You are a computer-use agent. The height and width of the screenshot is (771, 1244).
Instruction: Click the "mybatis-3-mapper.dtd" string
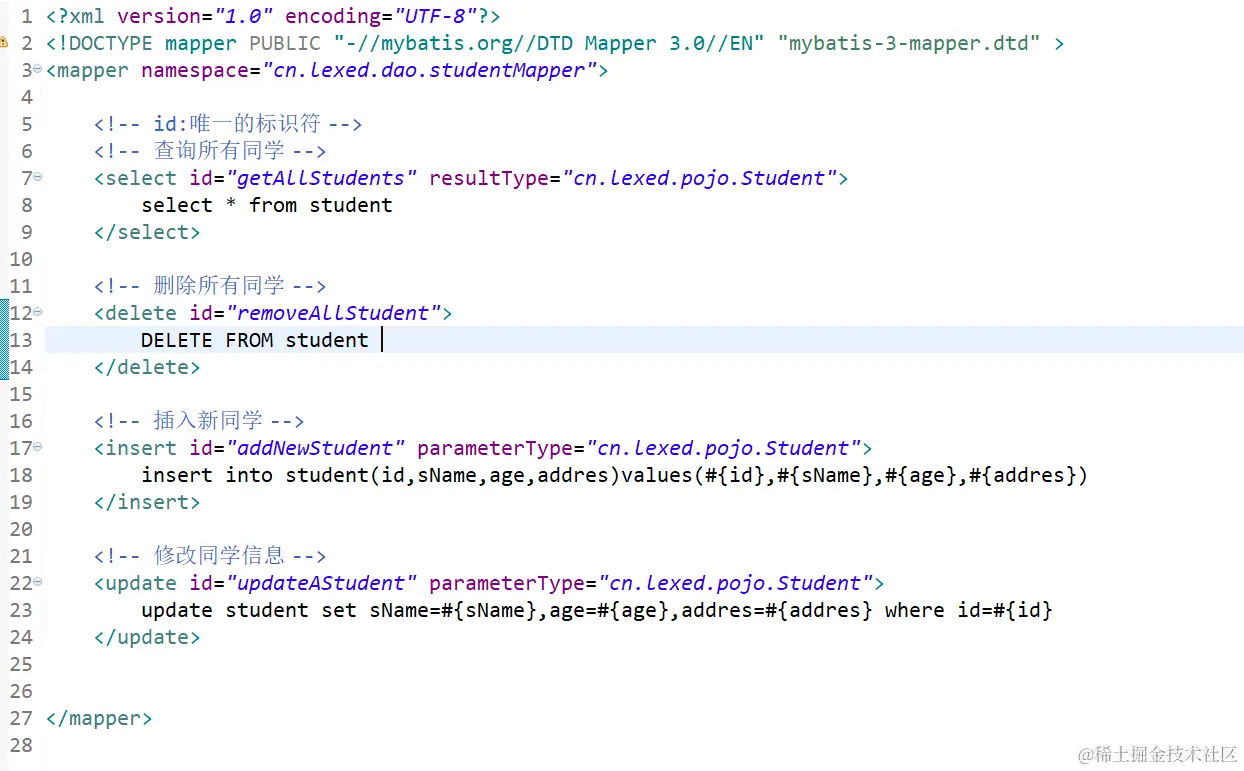click(x=909, y=43)
